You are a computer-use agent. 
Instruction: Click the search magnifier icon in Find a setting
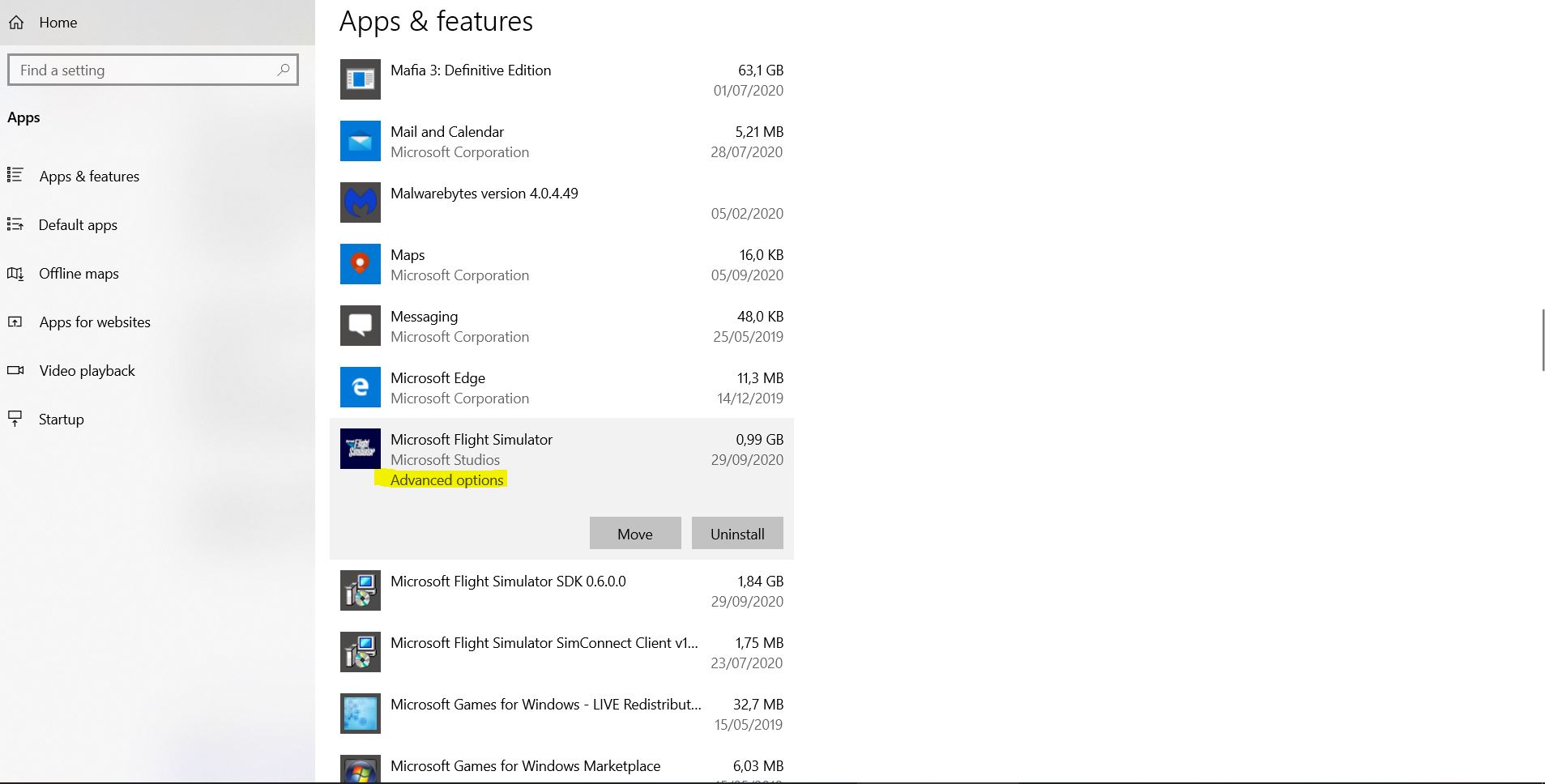click(283, 70)
